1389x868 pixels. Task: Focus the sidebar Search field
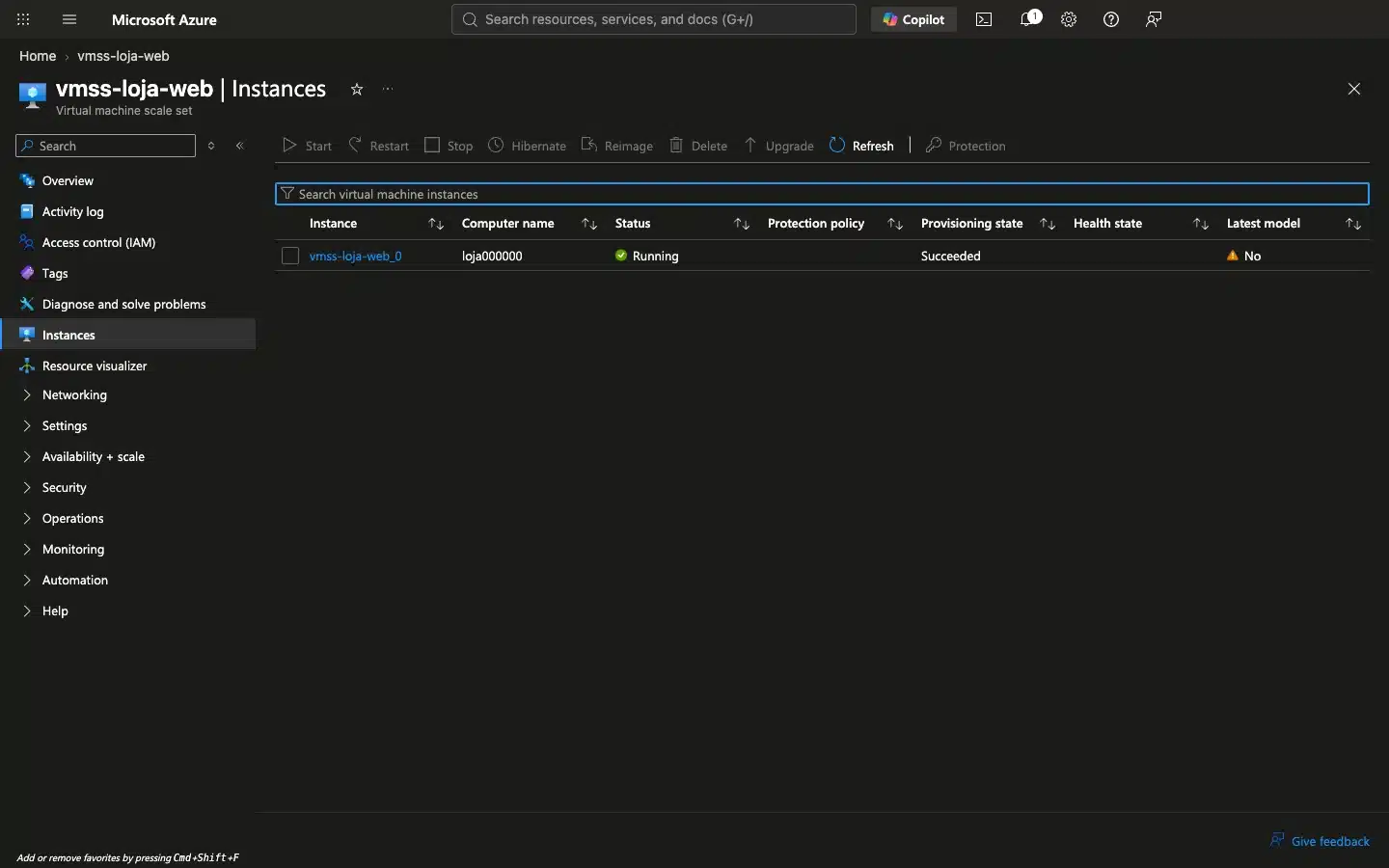pyautogui.click(x=105, y=146)
